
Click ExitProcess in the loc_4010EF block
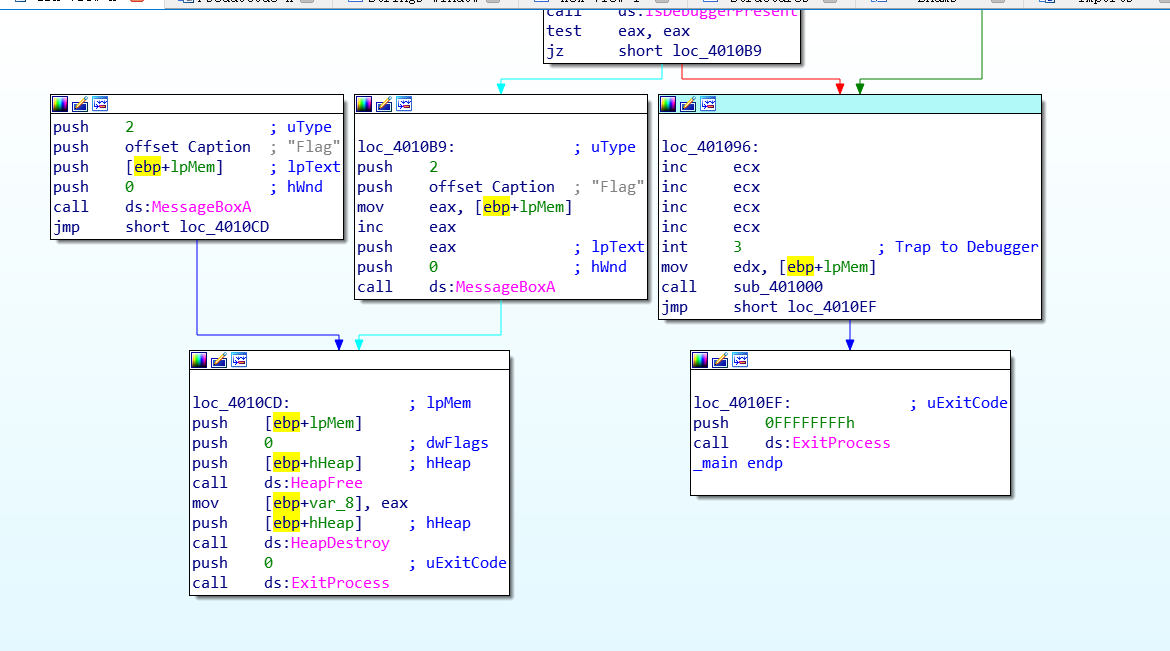[841, 443]
